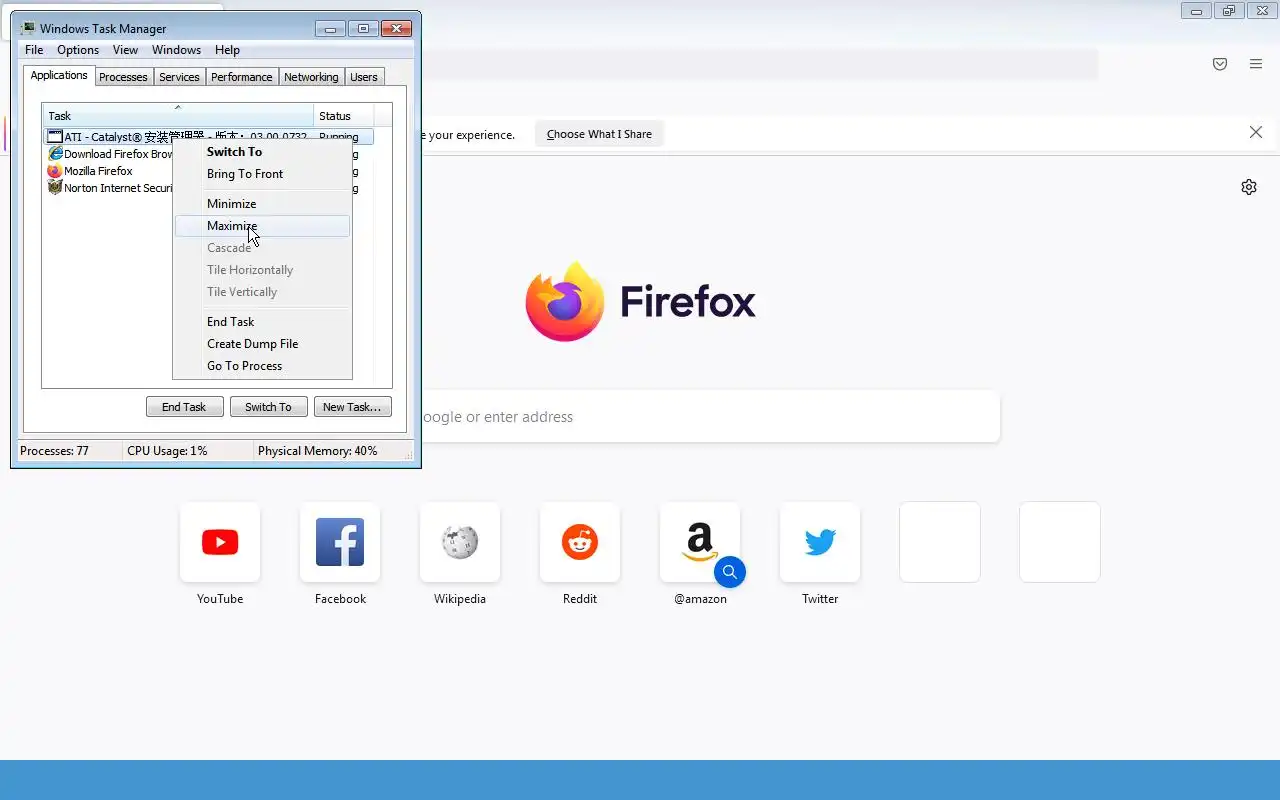Select the Download Firefox Browser task row
The height and width of the screenshot is (800, 1280).
[108, 154]
